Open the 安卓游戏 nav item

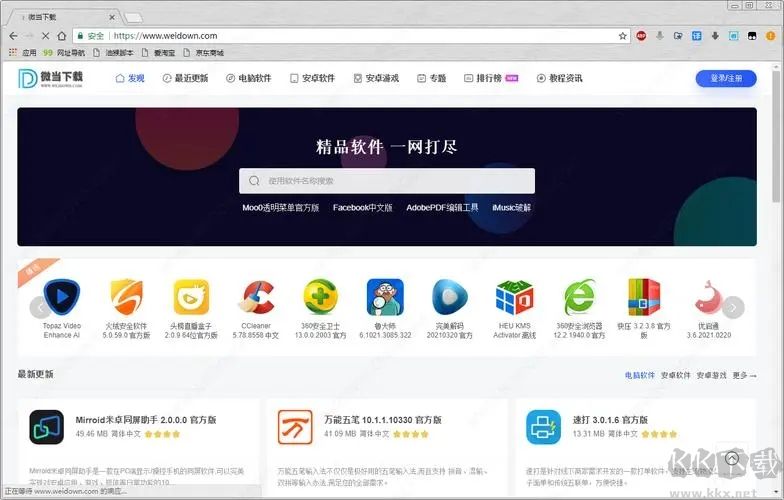pos(376,78)
